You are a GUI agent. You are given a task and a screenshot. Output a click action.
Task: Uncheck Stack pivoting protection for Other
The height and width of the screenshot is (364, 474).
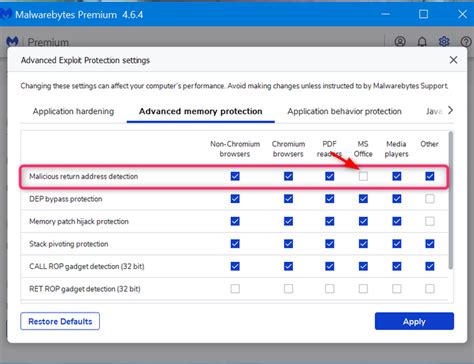[x=430, y=244]
